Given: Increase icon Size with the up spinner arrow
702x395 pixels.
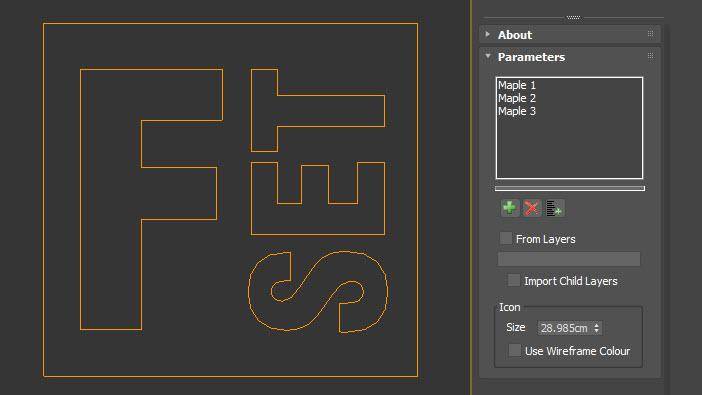Looking at the screenshot, I should tap(596, 325).
